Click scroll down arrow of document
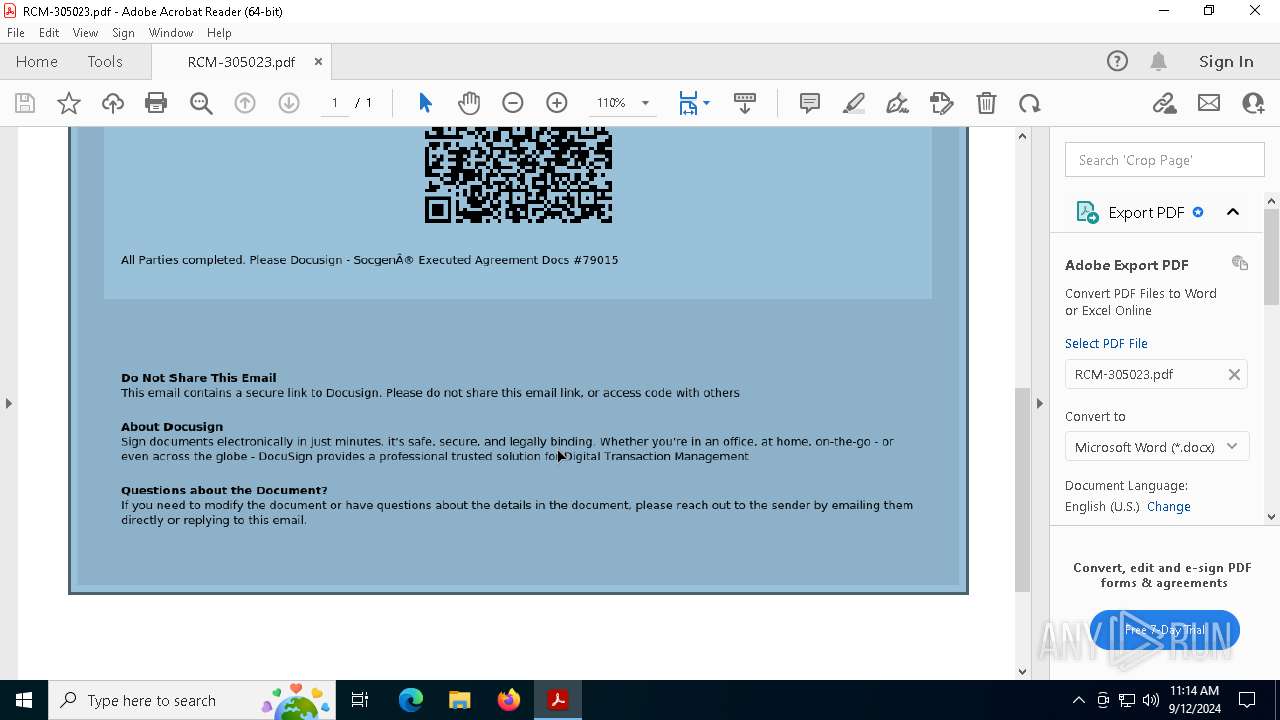Viewport: 1280px width, 720px height. pyautogui.click(x=1022, y=671)
